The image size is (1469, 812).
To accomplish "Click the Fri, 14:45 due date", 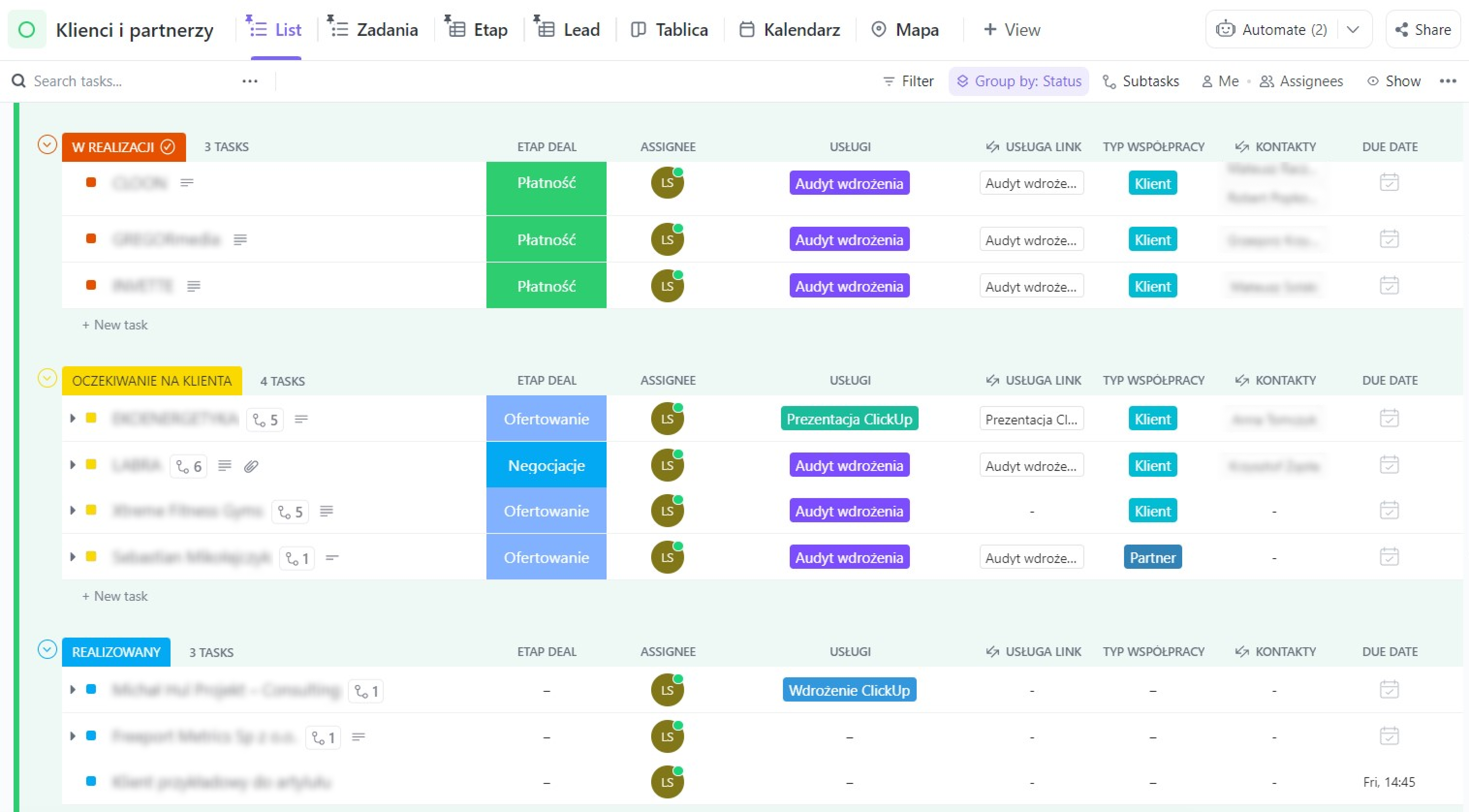I will [1389, 782].
